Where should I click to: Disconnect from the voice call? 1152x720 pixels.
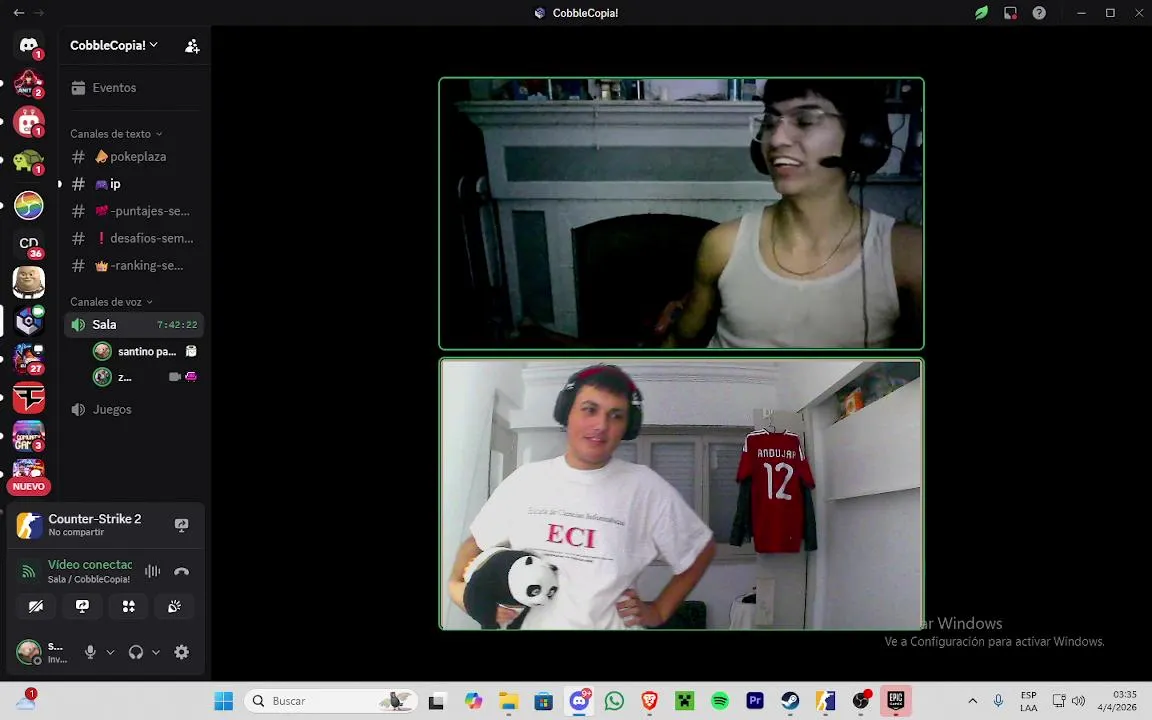[x=181, y=571]
